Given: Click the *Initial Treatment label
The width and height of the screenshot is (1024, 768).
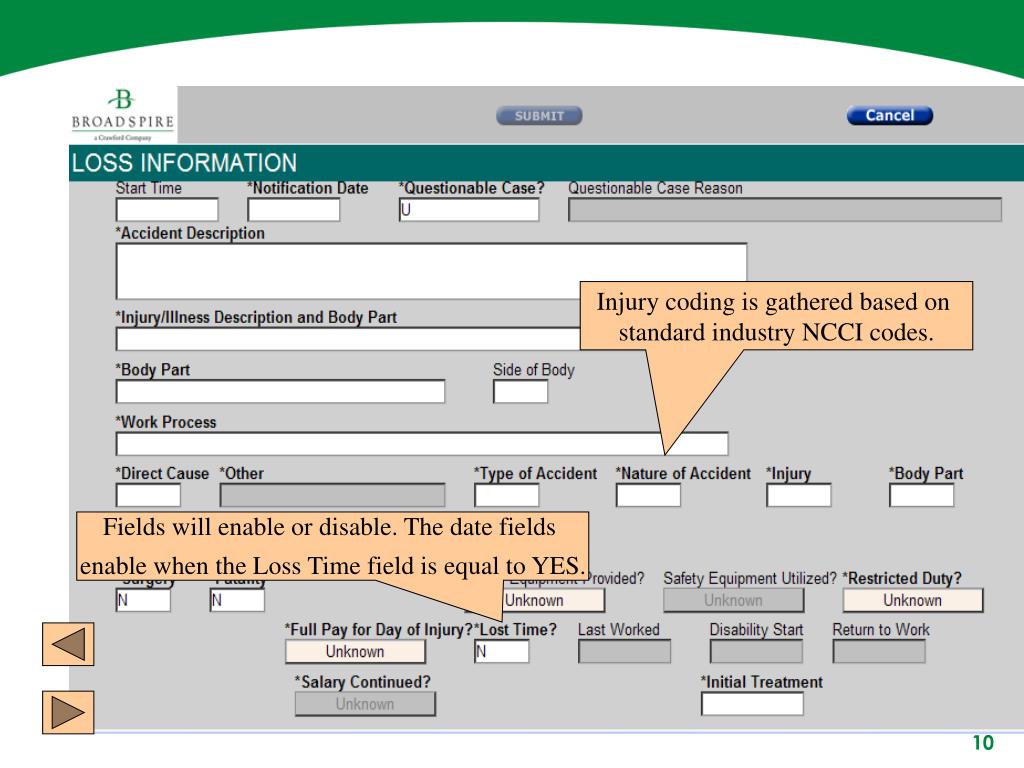Looking at the screenshot, I should coord(761,682).
